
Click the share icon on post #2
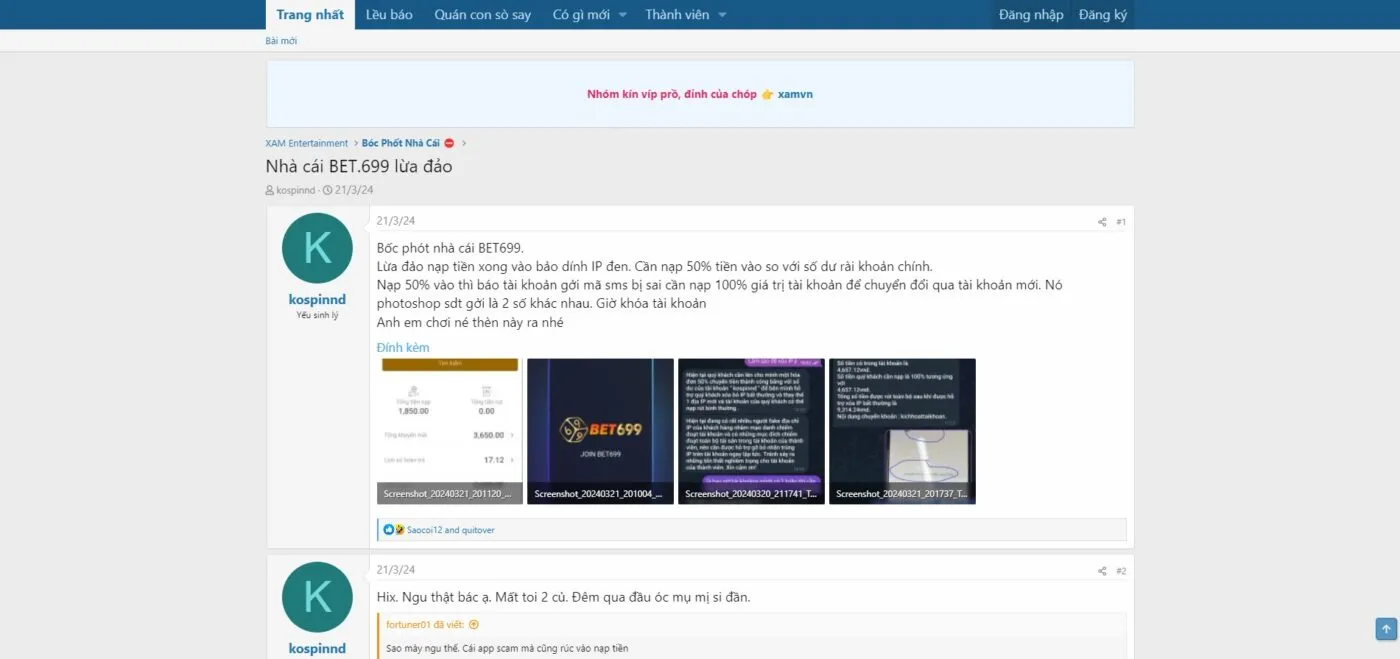[1102, 571]
